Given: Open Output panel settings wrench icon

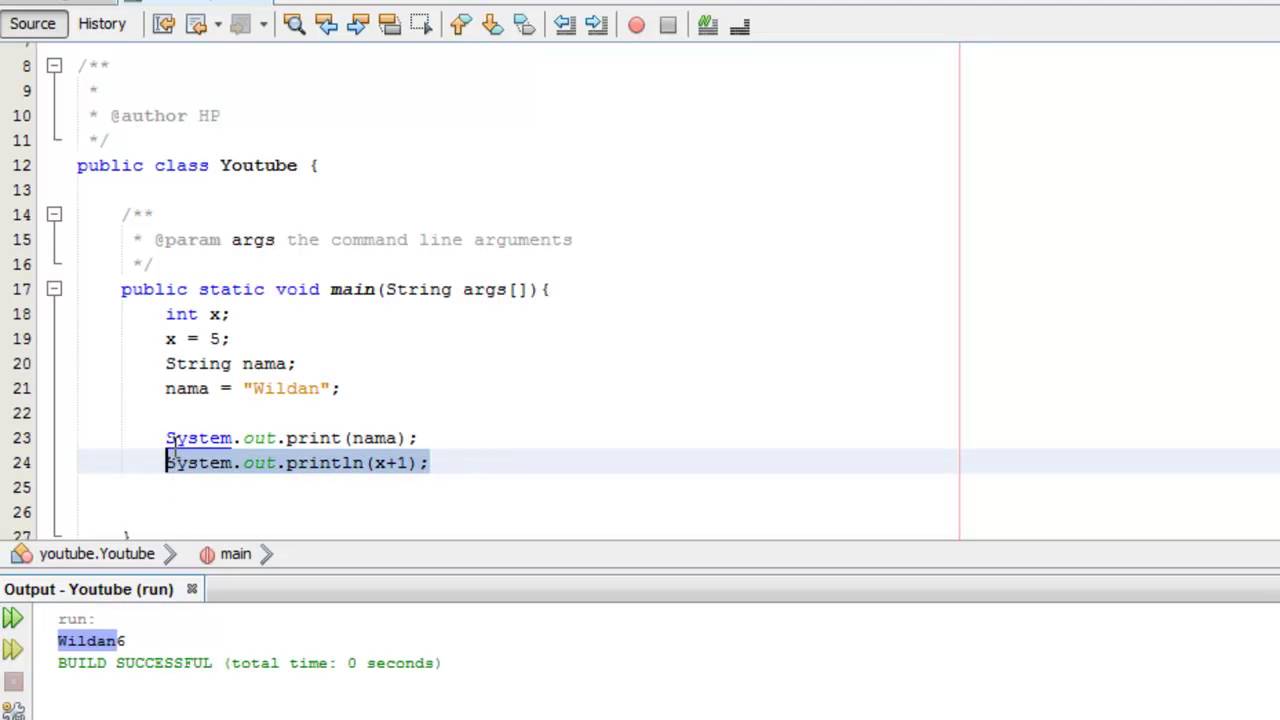Looking at the screenshot, I should [13, 712].
